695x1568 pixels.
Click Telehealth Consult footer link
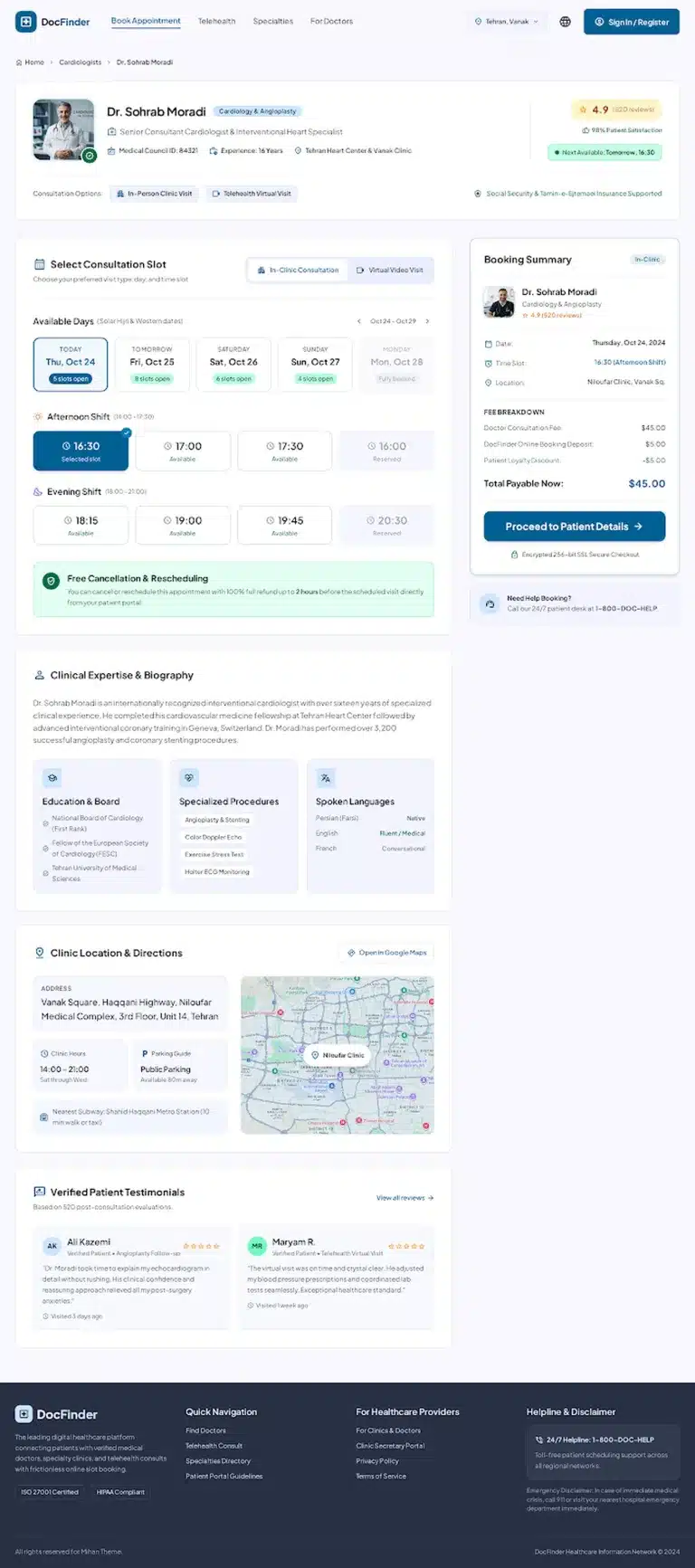[214, 1446]
